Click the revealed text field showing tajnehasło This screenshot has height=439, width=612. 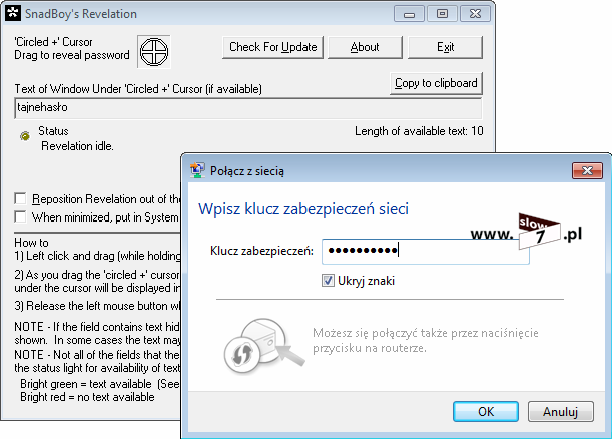point(248,108)
